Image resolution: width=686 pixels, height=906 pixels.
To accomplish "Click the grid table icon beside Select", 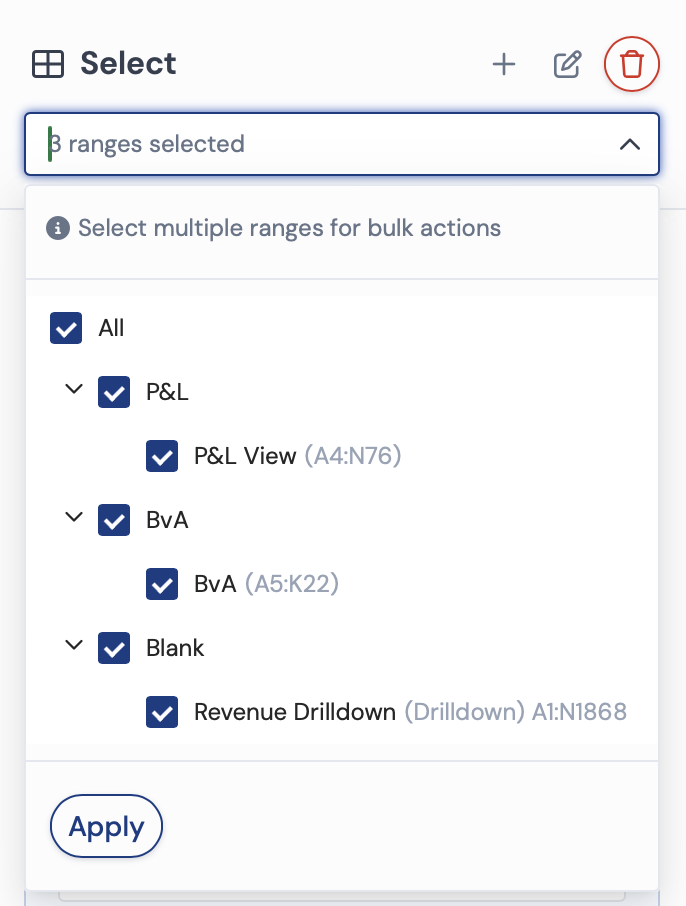I will pyautogui.click(x=48, y=64).
